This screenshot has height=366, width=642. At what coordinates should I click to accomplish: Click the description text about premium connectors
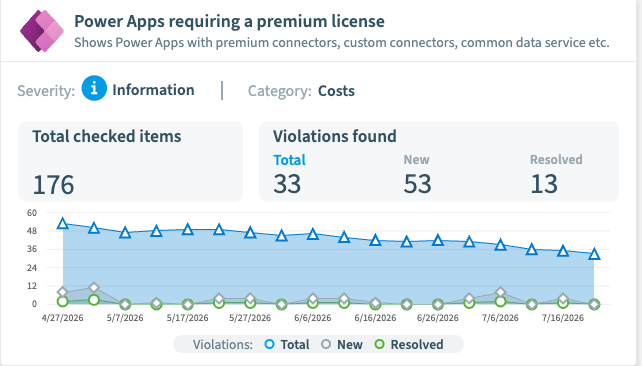click(x=342, y=43)
